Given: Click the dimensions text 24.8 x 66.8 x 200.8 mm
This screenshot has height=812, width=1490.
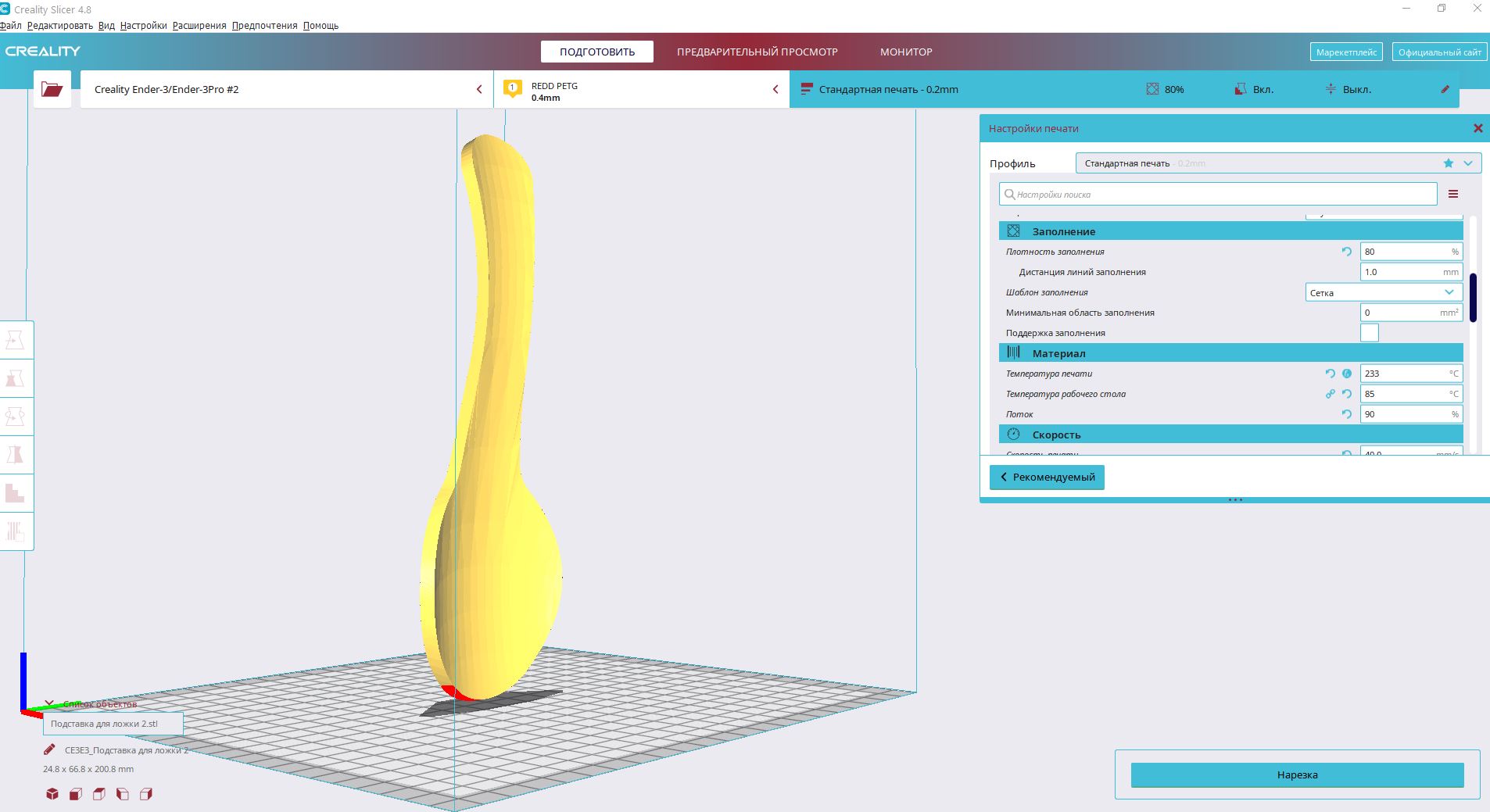Looking at the screenshot, I should coord(88,769).
